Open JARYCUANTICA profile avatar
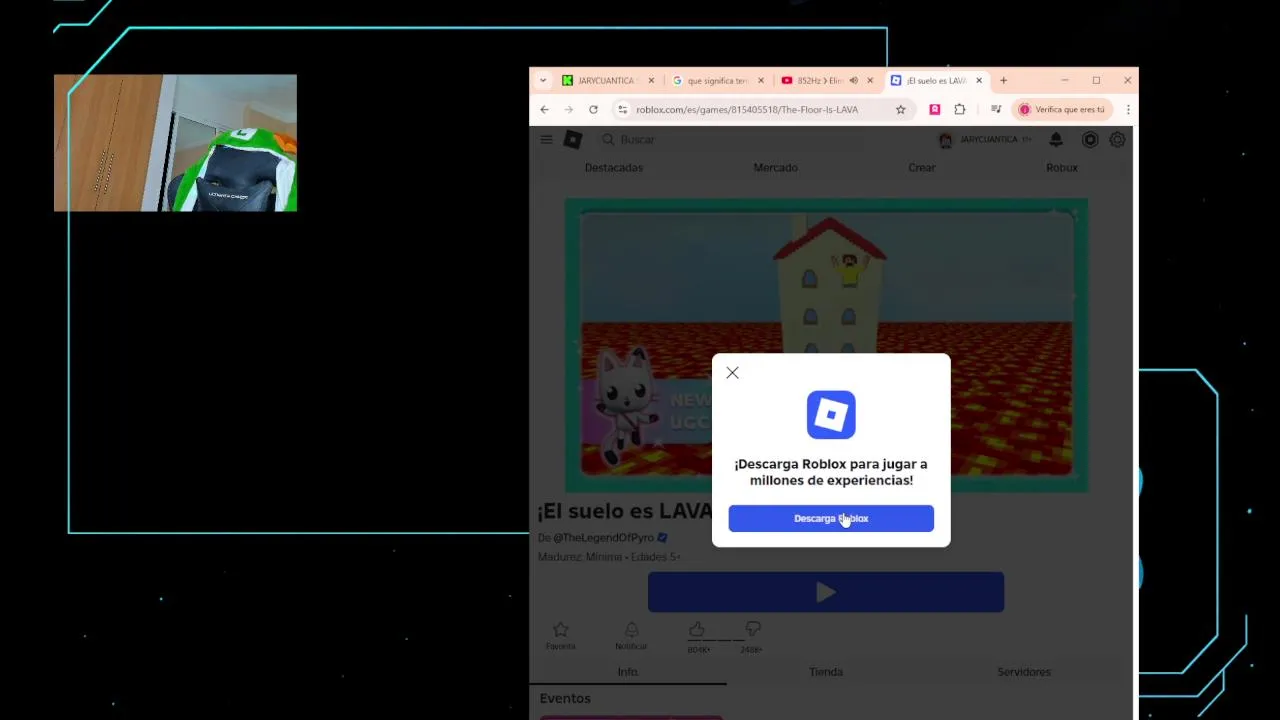1280x720 pixels. pos(945,140)
